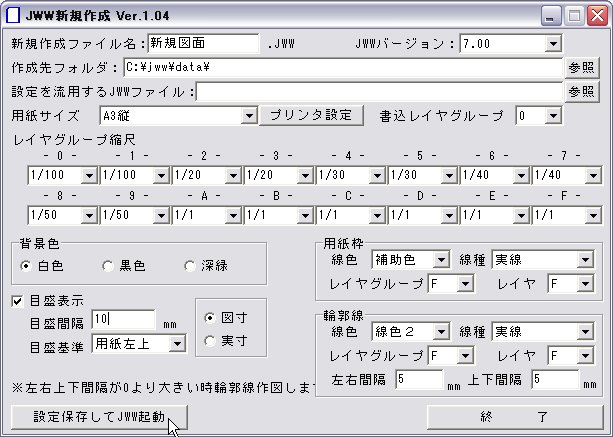The image size is (613, 437).
Task: Expand the layer group 4 scale dropdown
Action: (x=377, y=175)
